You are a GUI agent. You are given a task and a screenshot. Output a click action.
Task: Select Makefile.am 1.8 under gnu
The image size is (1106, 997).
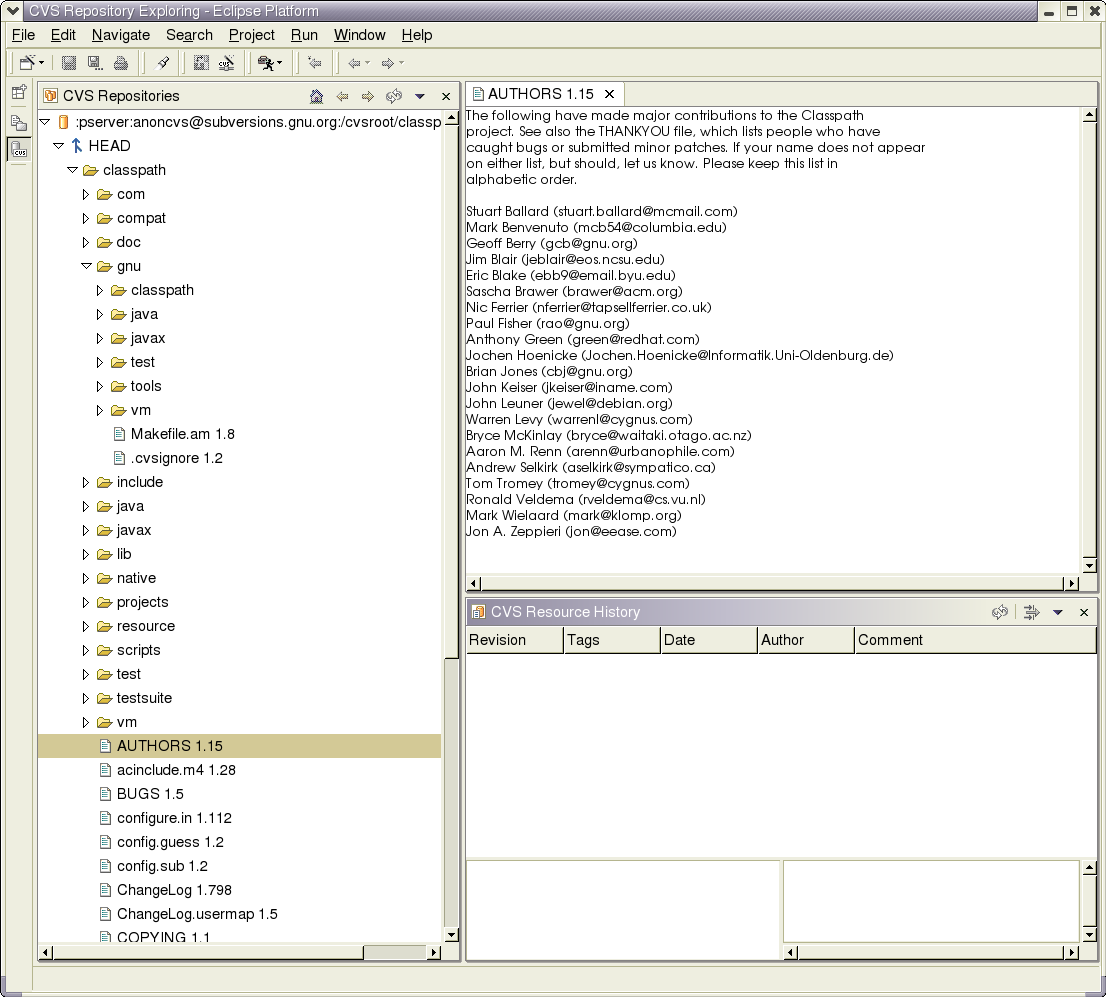tap(182, 434)
